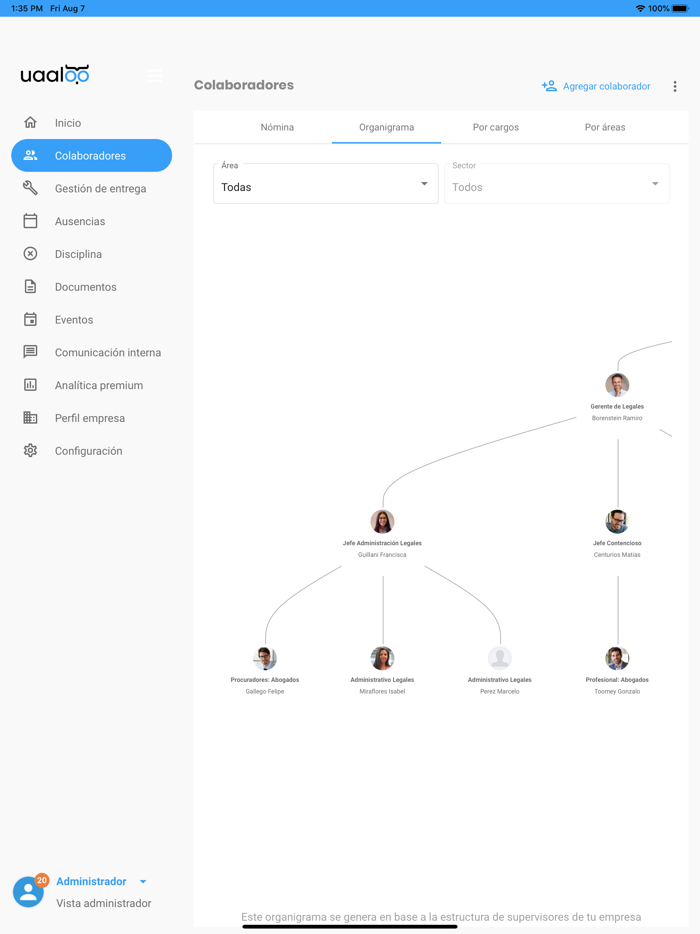Click the Inicio home icon
Screen dimensions: 700x934
[x=30, y=123]
